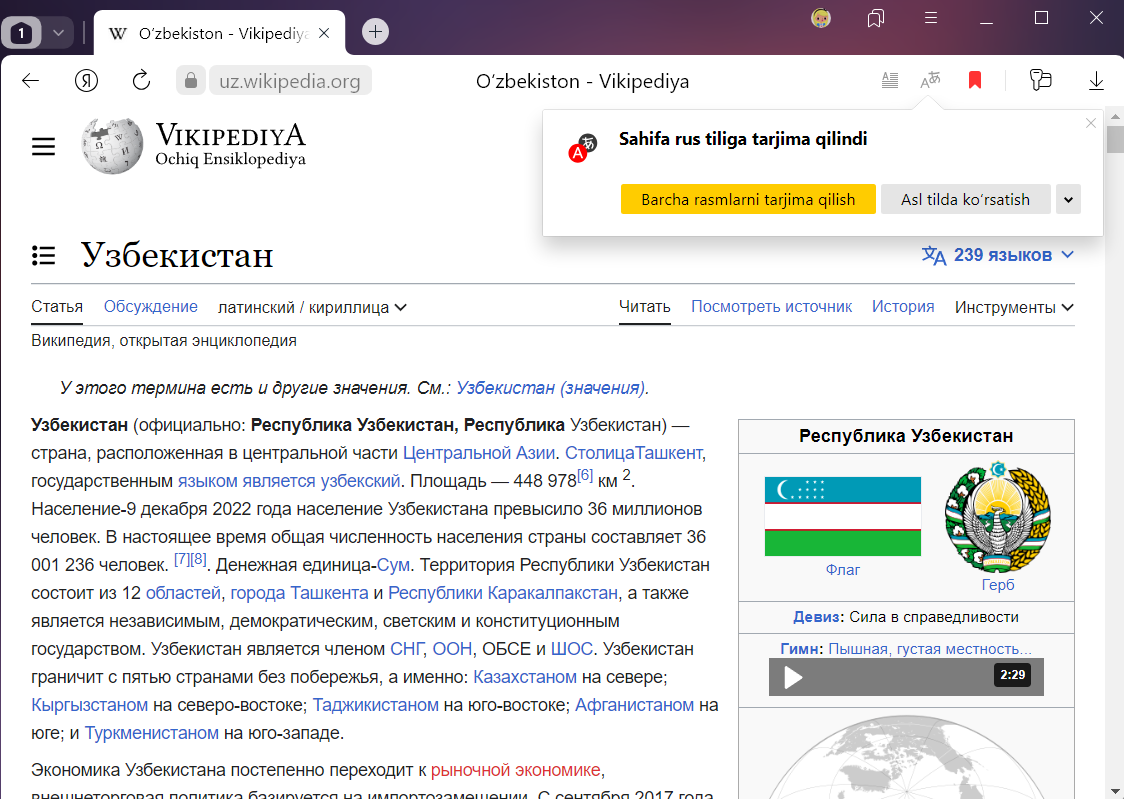
Task: Open a new tab with plus button
Action: (375, 31)
